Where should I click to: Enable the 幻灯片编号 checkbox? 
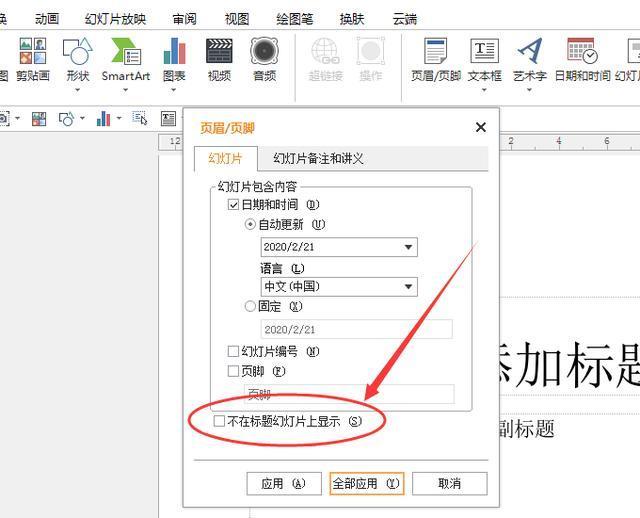pyautogui.click(x=234, y=351)
